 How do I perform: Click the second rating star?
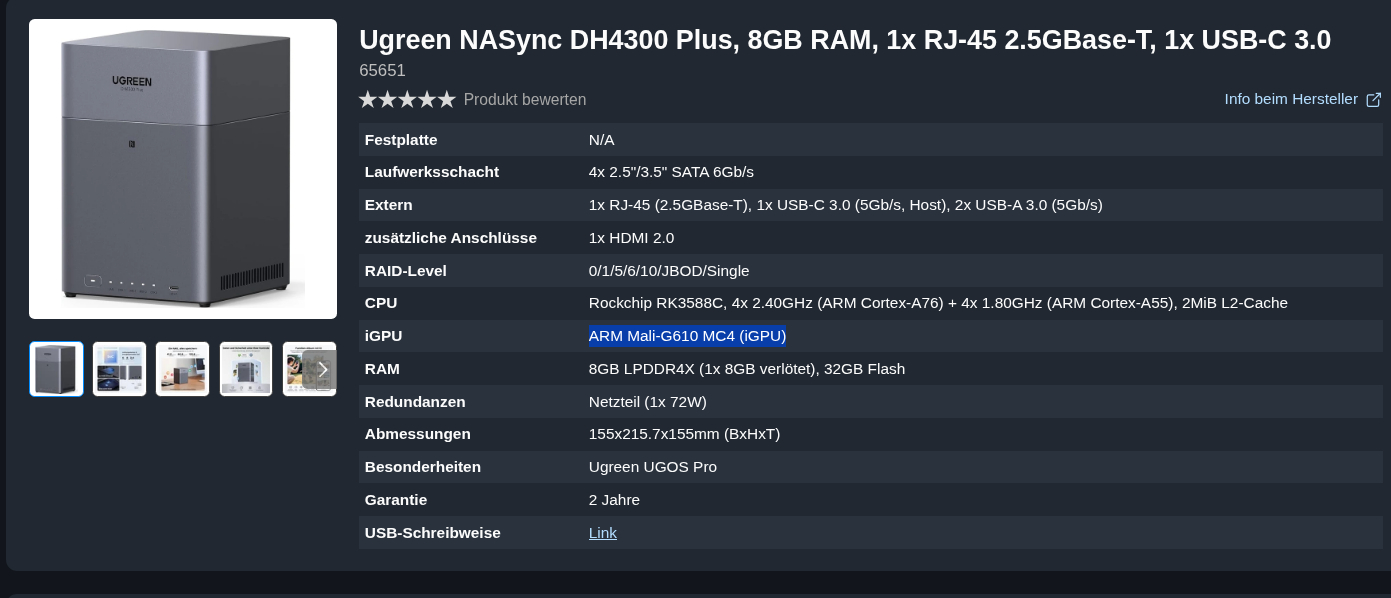(388, 100)
